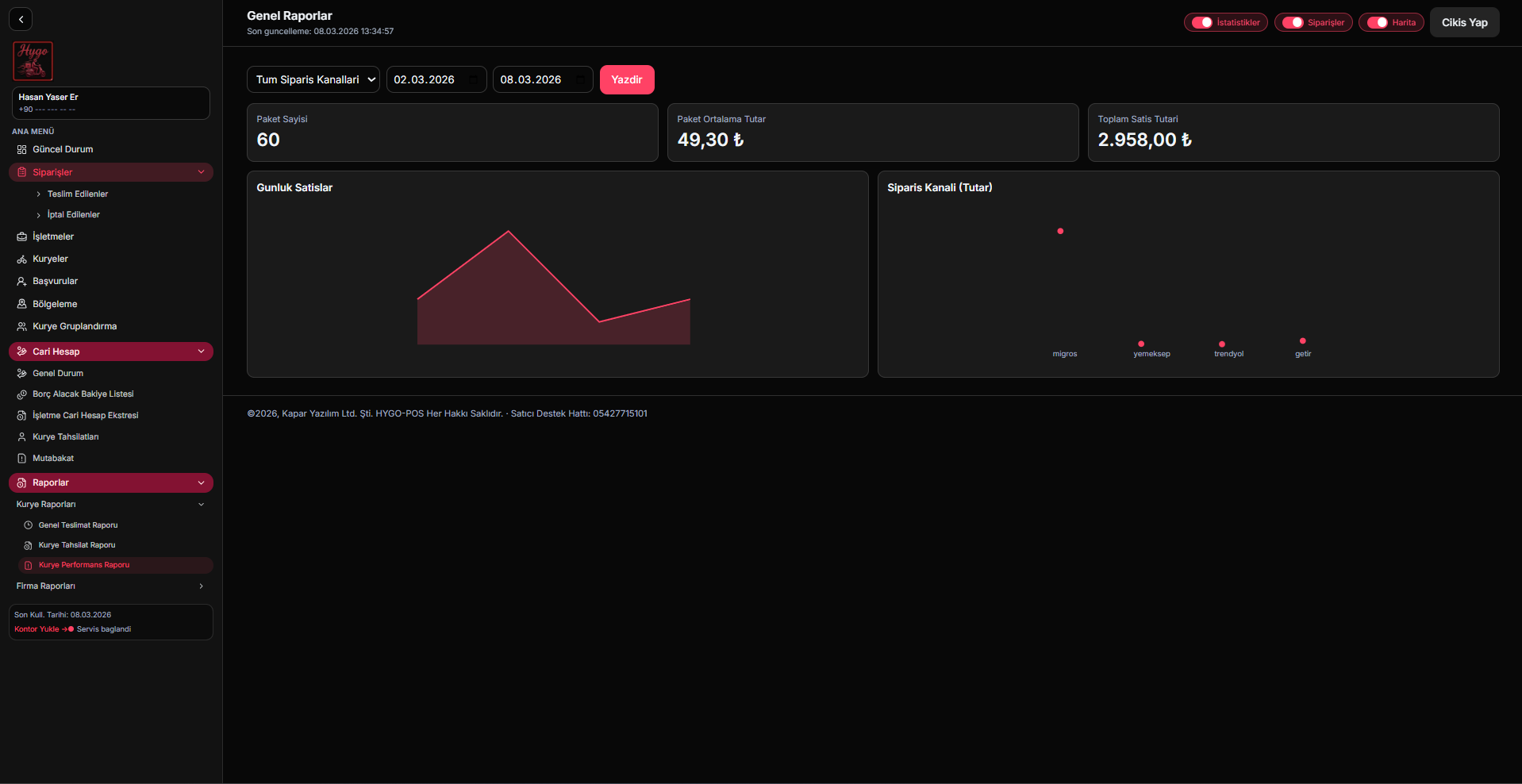This screenshot has height=784, width=1522.
Task: Click the Başvurular person icon
Action: click(21, 282)
